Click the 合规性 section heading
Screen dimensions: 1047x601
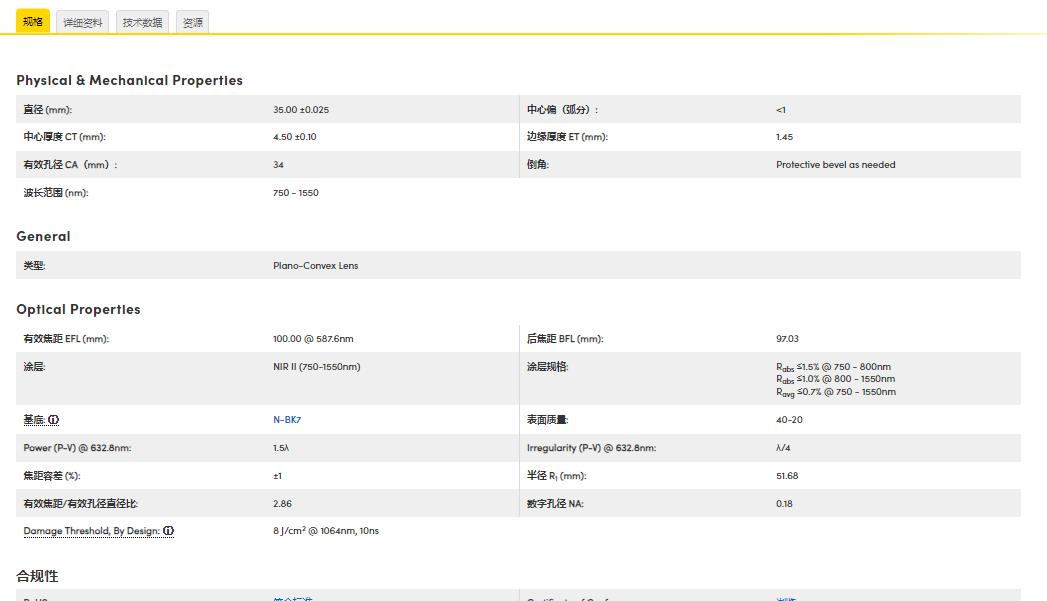37,576
